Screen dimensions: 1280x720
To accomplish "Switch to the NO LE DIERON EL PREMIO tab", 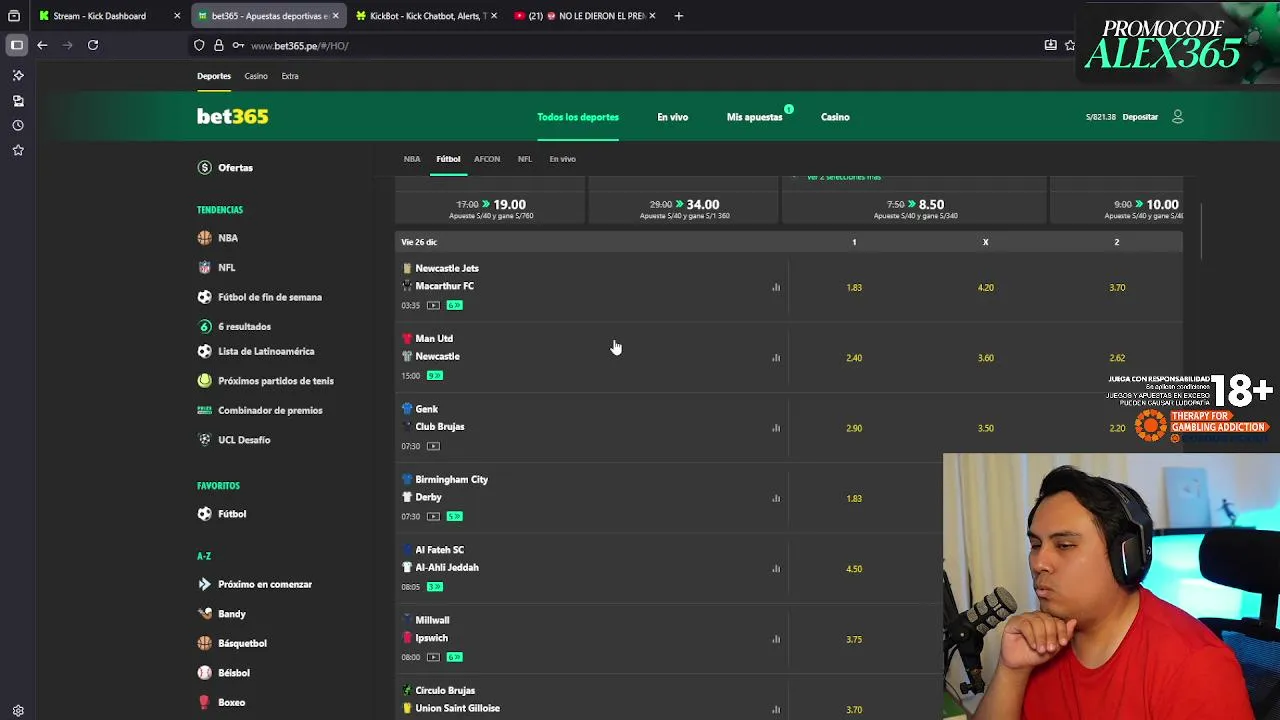I will pos(586,16).
